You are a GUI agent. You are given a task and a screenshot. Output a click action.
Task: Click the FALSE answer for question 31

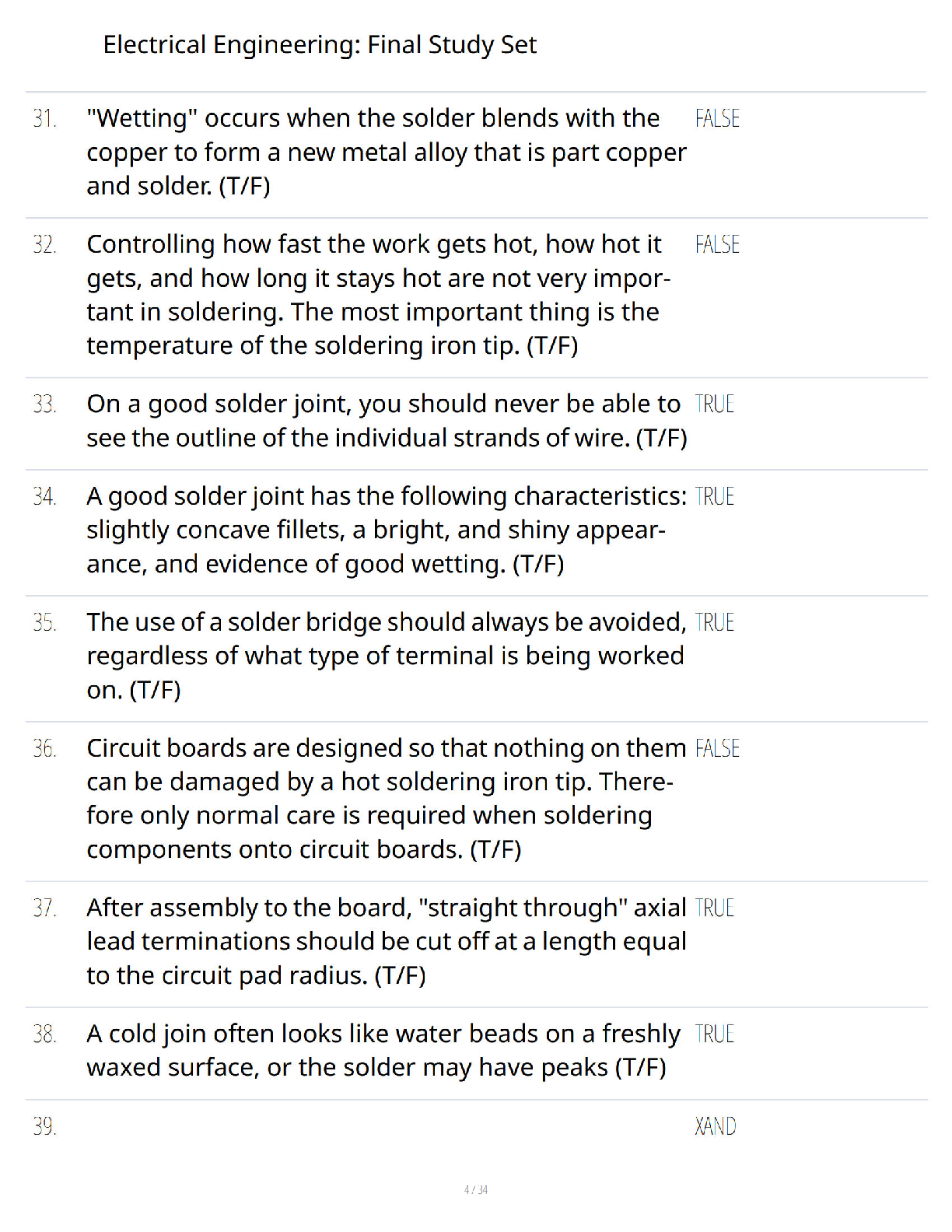point(717,119)
